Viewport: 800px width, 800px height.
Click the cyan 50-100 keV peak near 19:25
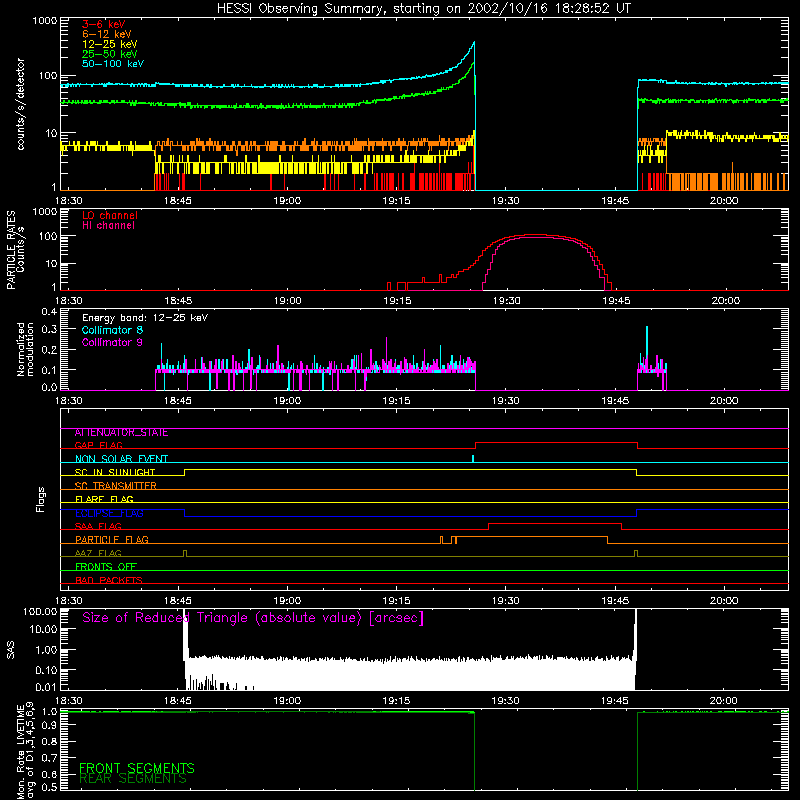[x=474, y=43]
